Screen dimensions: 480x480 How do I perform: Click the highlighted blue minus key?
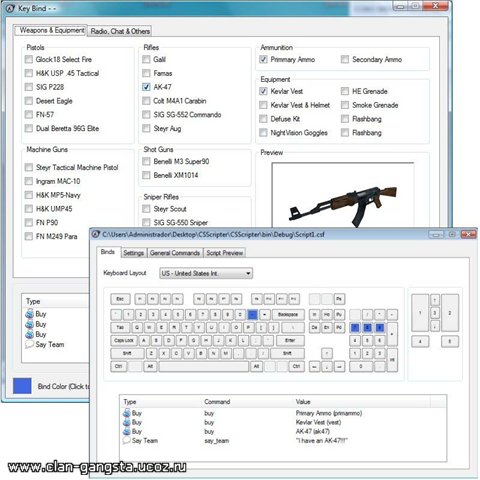coord(252,314)
